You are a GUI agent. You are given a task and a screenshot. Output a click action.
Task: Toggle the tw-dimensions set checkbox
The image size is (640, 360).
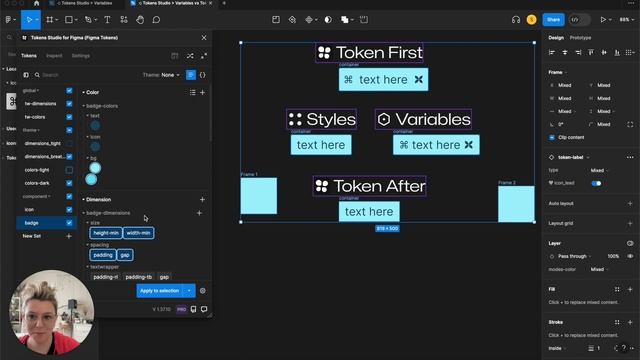69,104
